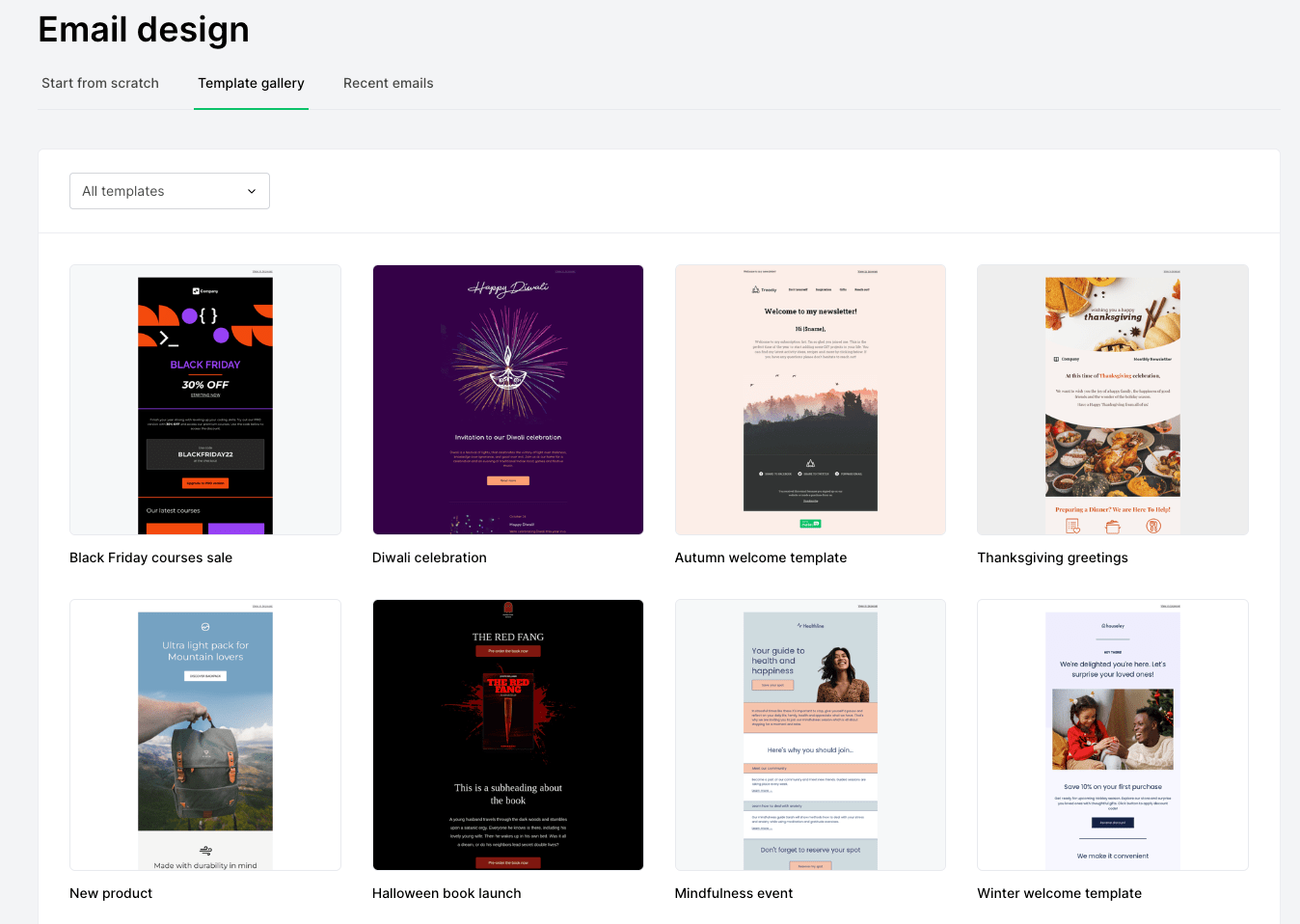Choose the Mindfulness event template preview
The image size is (1300, 924).
(x=810, y=735)
